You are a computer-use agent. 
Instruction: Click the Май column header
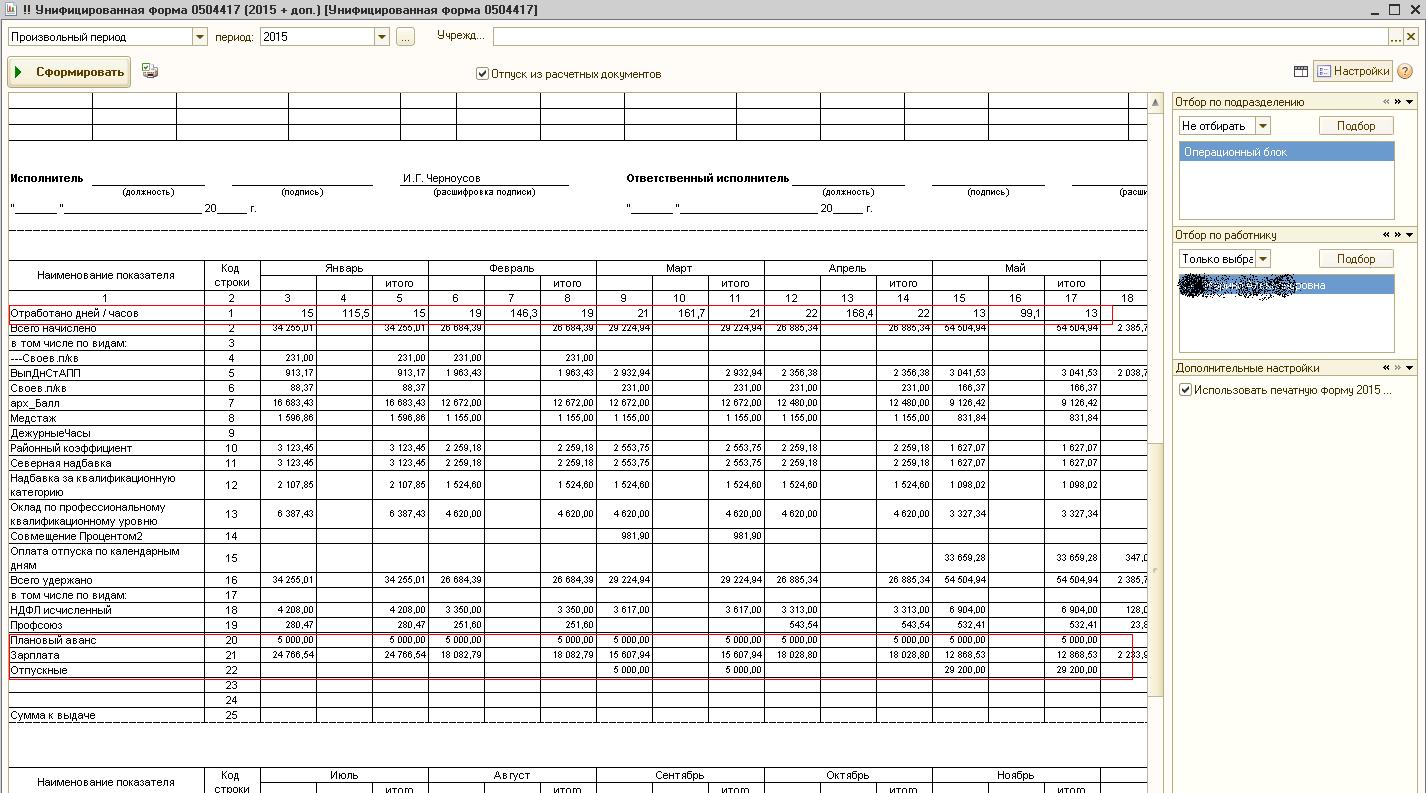[1016, 268]
